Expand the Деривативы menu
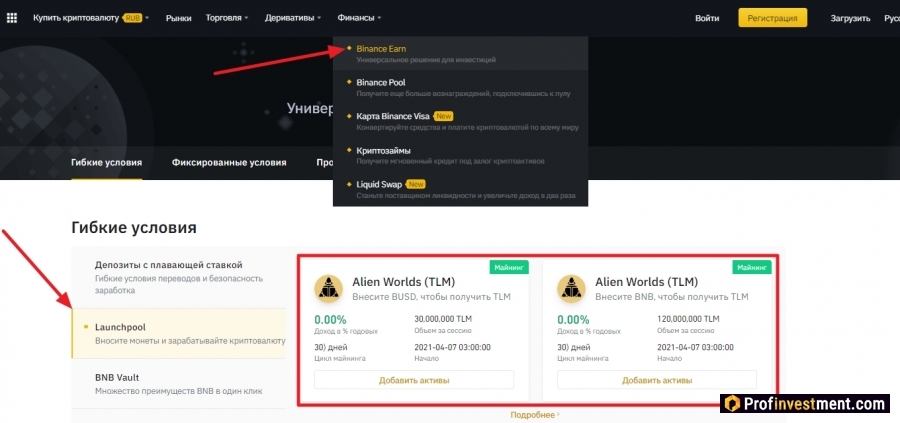The width and height of the screenshot is (900, 423). [x=293, y=18]
